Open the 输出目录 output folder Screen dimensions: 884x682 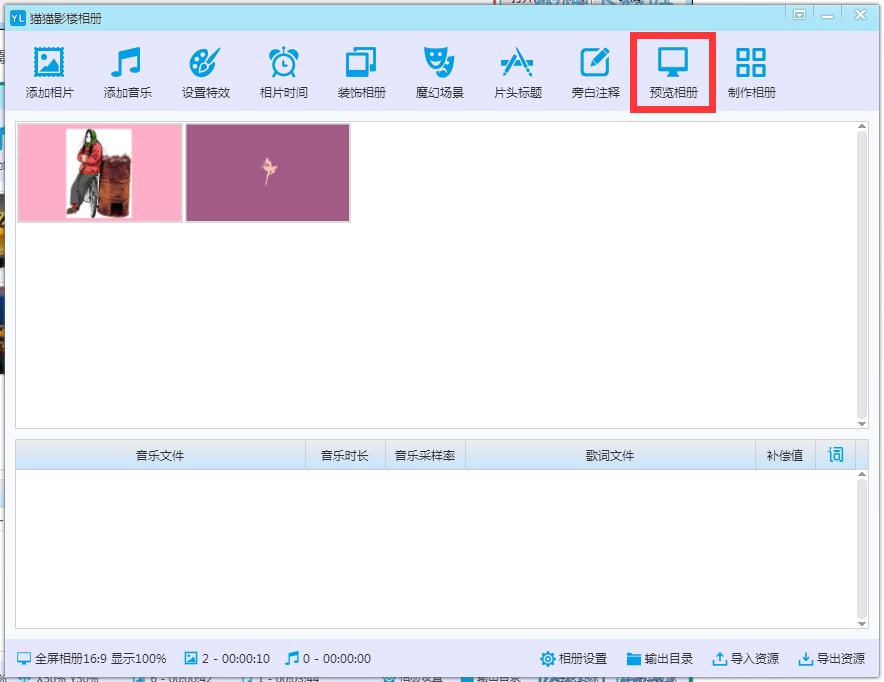click(659, 659)
